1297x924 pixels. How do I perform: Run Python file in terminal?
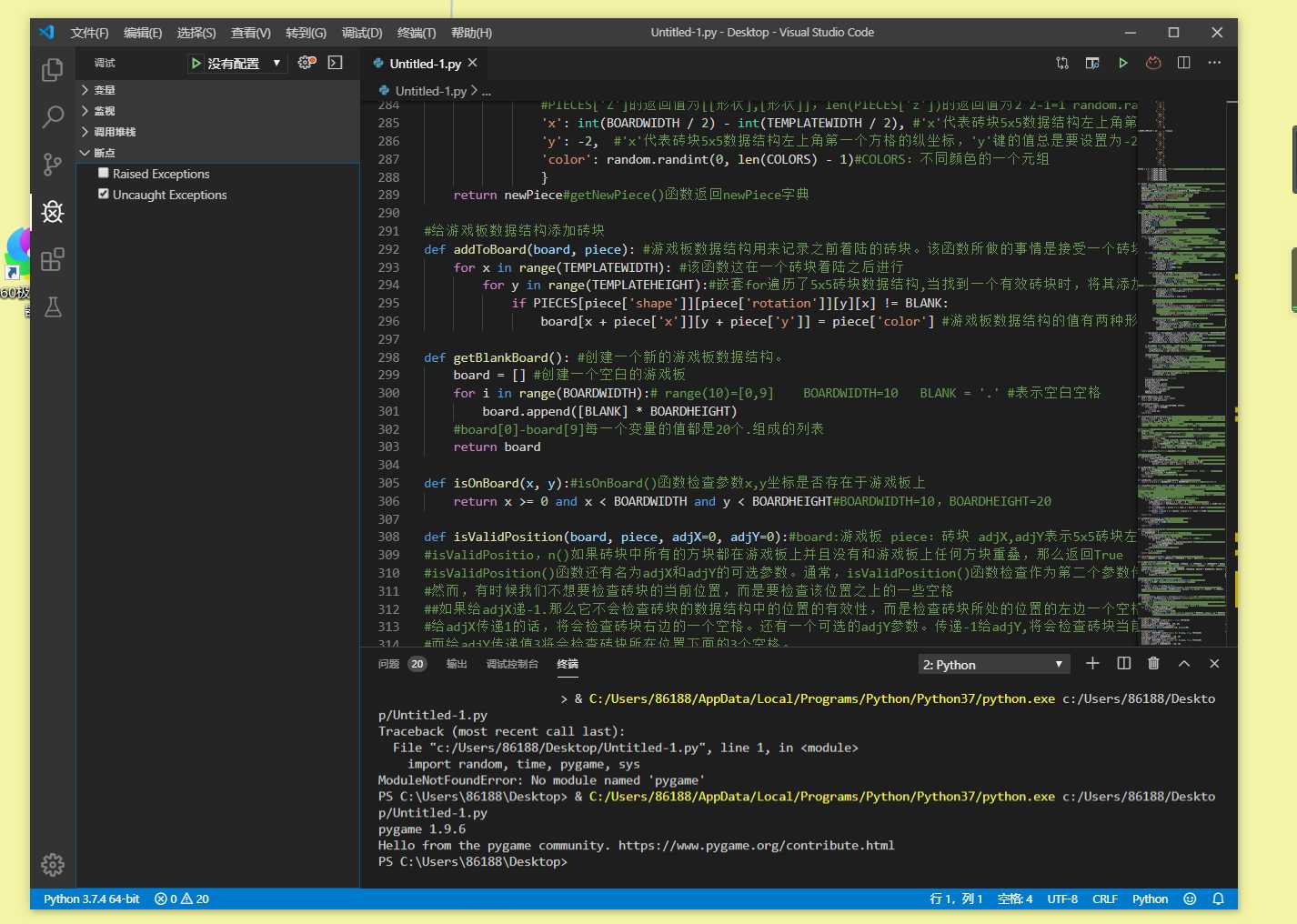(x=1123, y=63)
